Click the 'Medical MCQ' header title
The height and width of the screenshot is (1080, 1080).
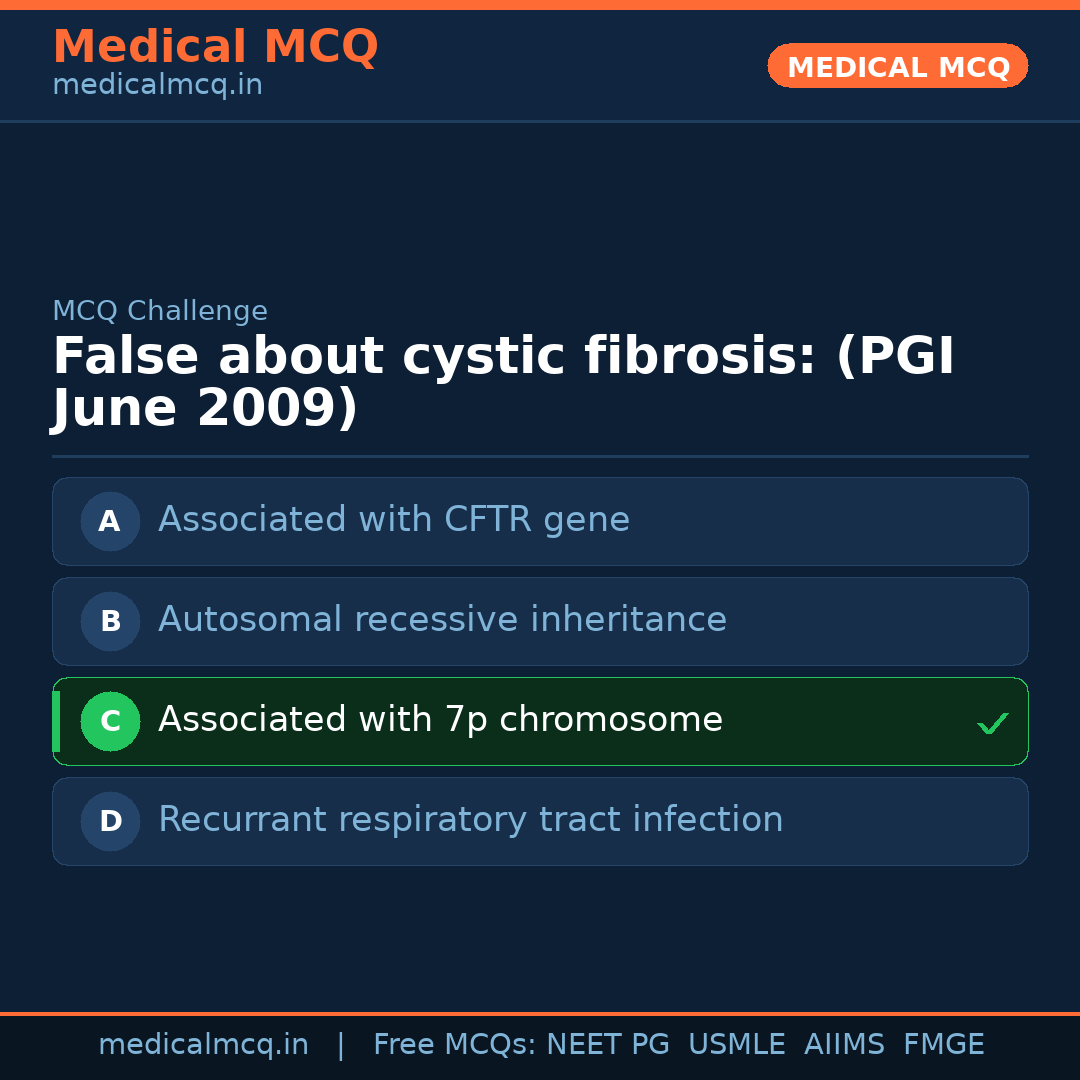(215, 47)
